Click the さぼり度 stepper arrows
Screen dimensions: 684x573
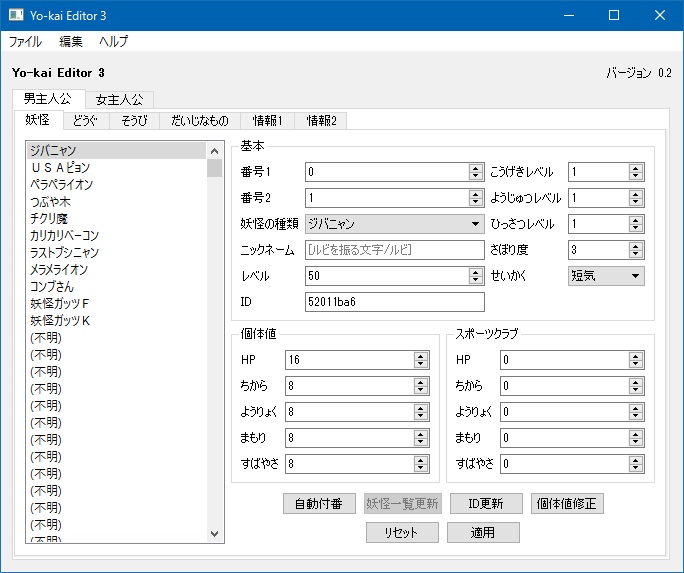pyautogui.click(x=636, y=250)
